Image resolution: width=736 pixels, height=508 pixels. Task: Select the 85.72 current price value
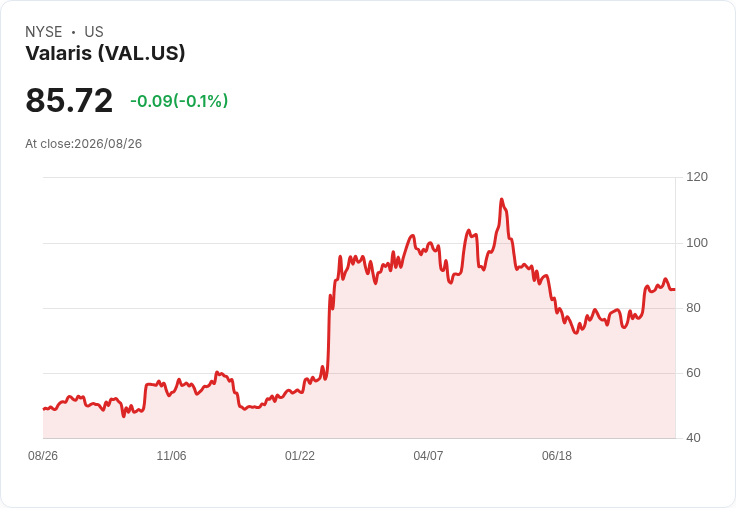69,100
